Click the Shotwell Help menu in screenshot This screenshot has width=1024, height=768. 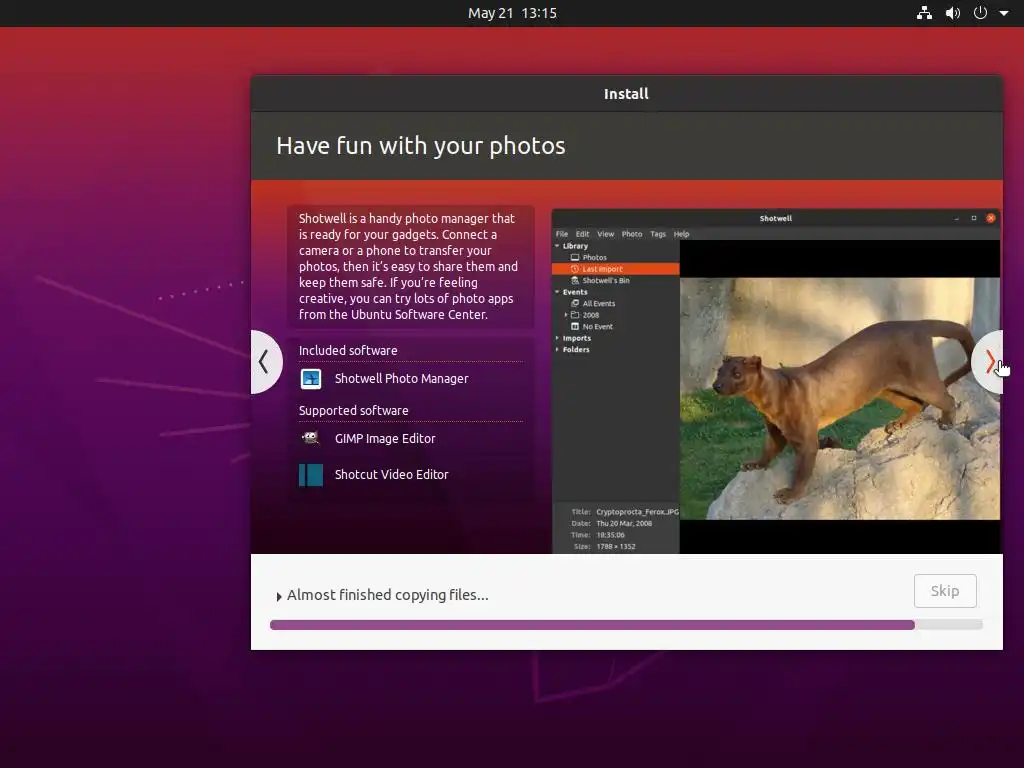(x=681, y=234)
